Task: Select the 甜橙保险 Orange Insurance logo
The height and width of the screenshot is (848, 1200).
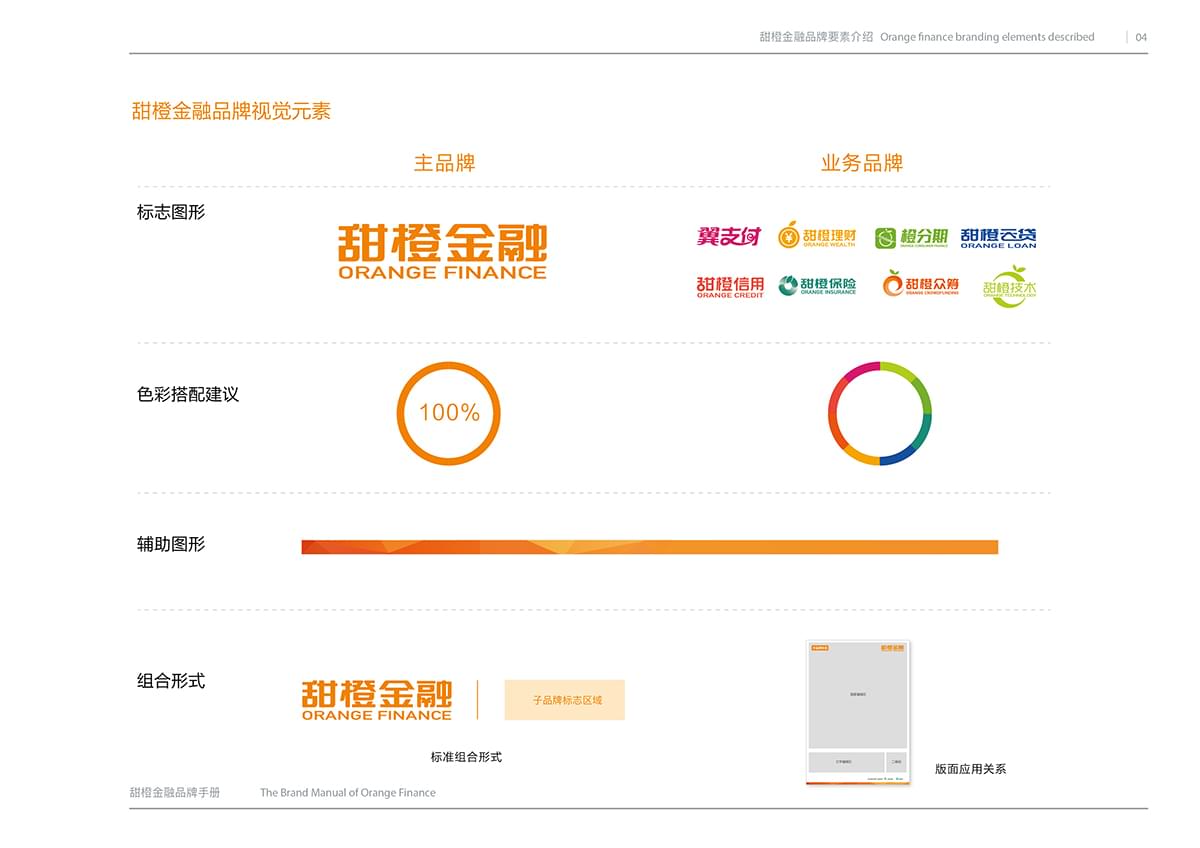Action: pos(818,286)
